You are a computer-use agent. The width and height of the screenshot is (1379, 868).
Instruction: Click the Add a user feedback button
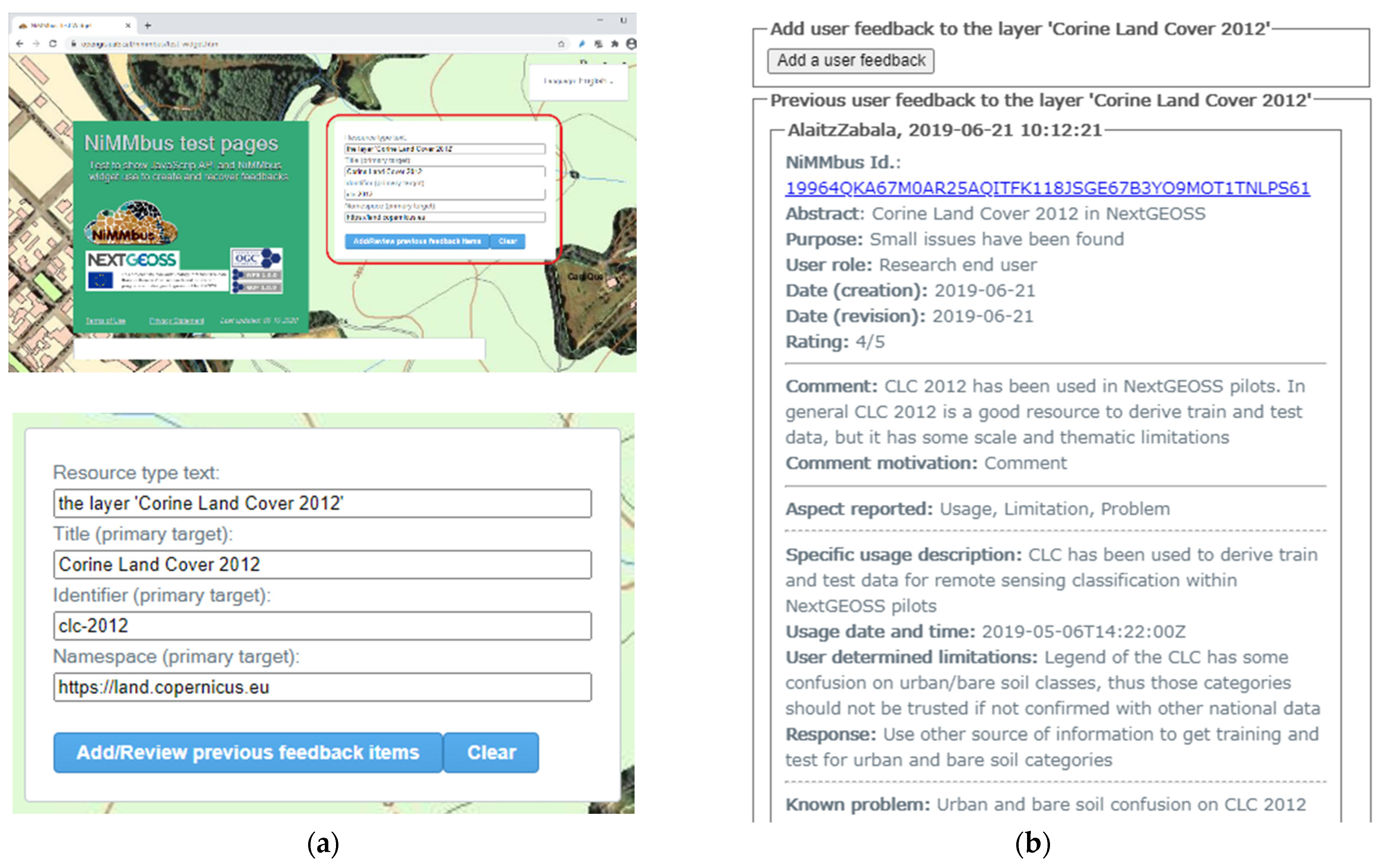click(850, 61)
